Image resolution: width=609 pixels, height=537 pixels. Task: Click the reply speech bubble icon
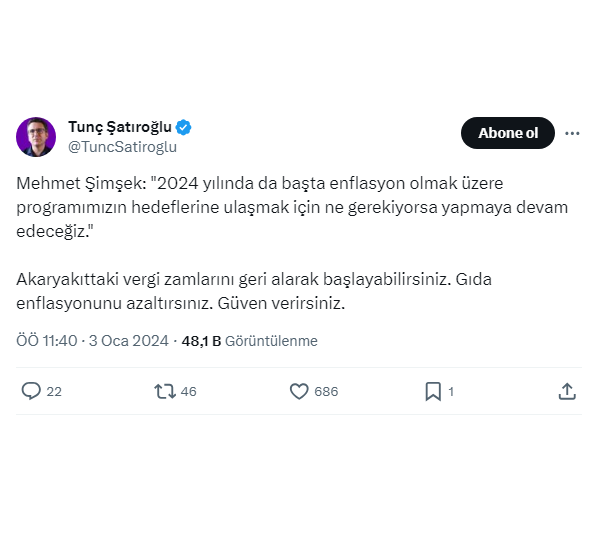coord(31,391)
